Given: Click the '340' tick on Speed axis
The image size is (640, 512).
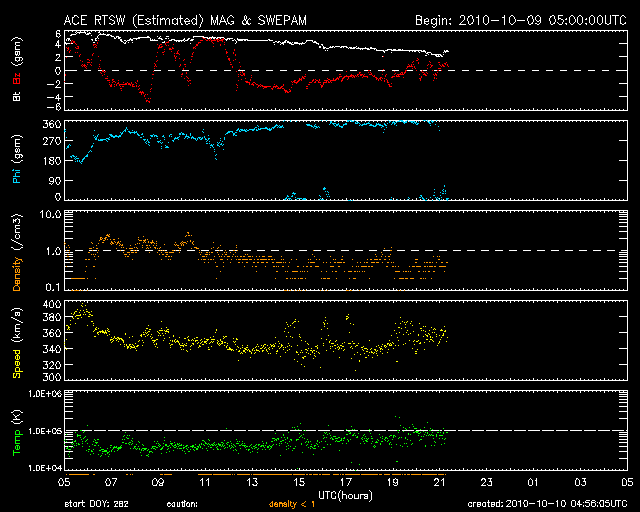Looking at the screenshot, I should (x=52, y=349).
